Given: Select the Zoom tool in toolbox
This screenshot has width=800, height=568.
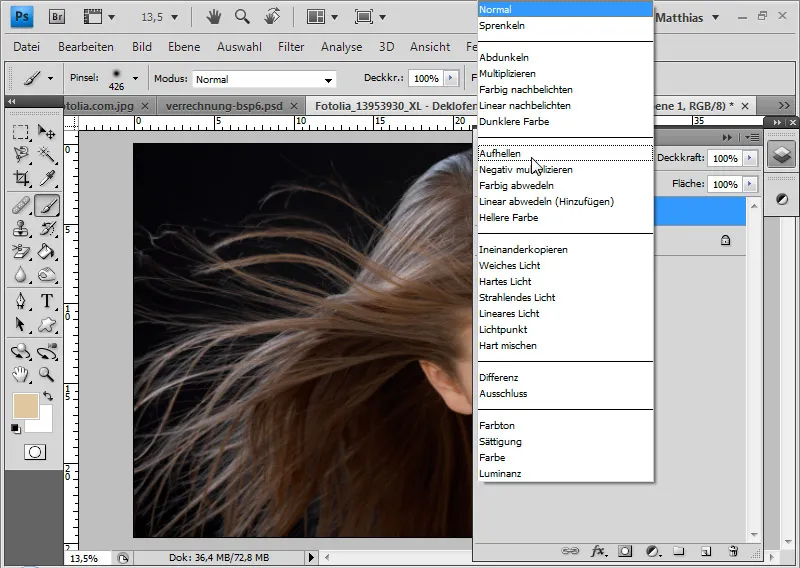Looking at the screenshot, I should [x=47, y=375].
